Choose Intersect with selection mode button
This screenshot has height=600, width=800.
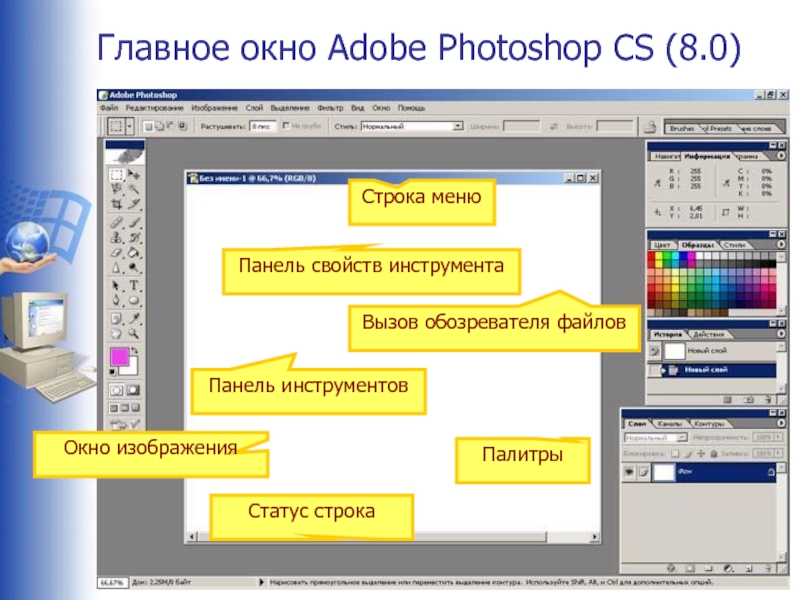click(182, 126)
